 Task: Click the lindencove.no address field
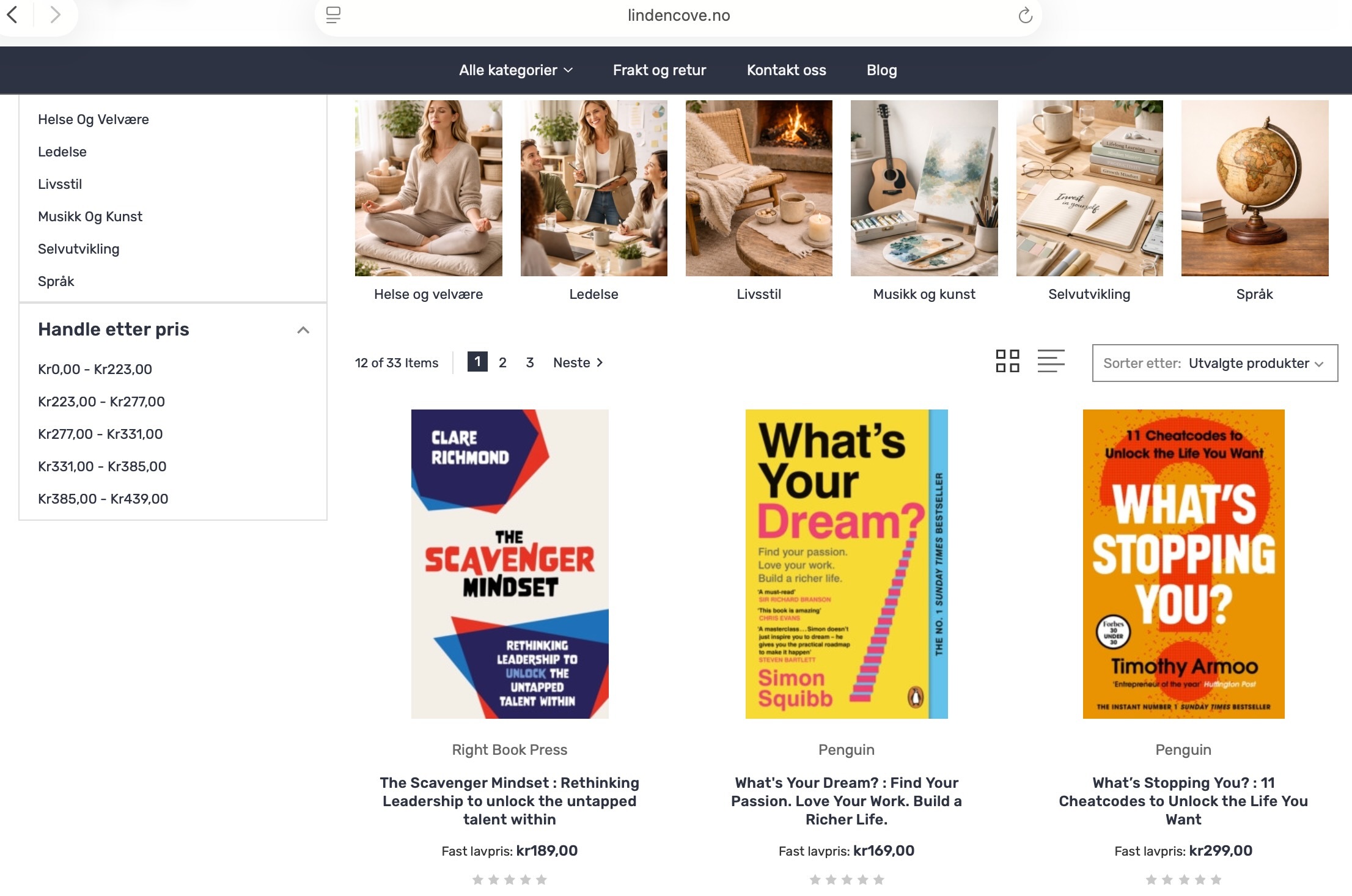click(678, 15)
